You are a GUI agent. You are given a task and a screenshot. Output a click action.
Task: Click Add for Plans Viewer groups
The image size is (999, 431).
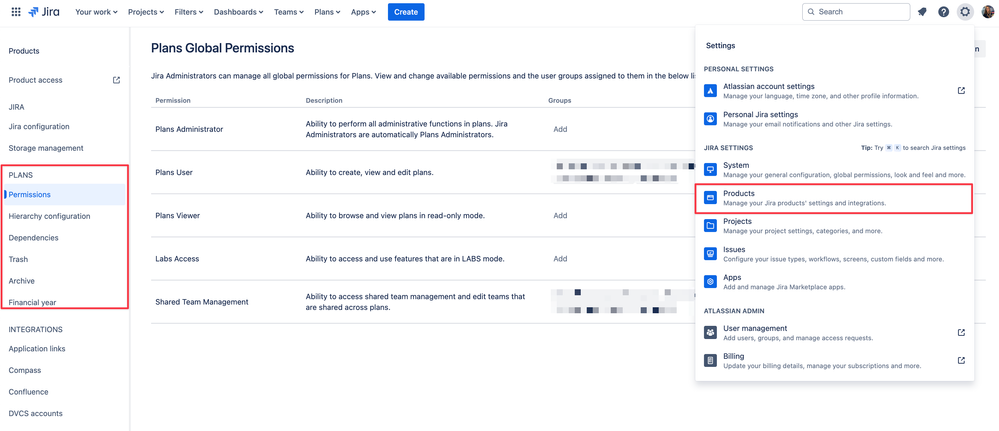click(560, 216)
